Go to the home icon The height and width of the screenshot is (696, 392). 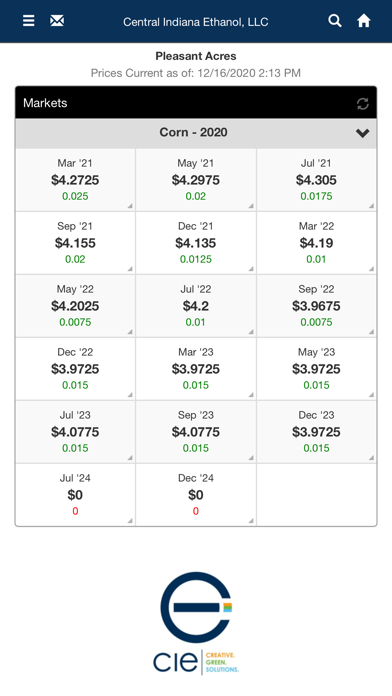click(364, 20)
